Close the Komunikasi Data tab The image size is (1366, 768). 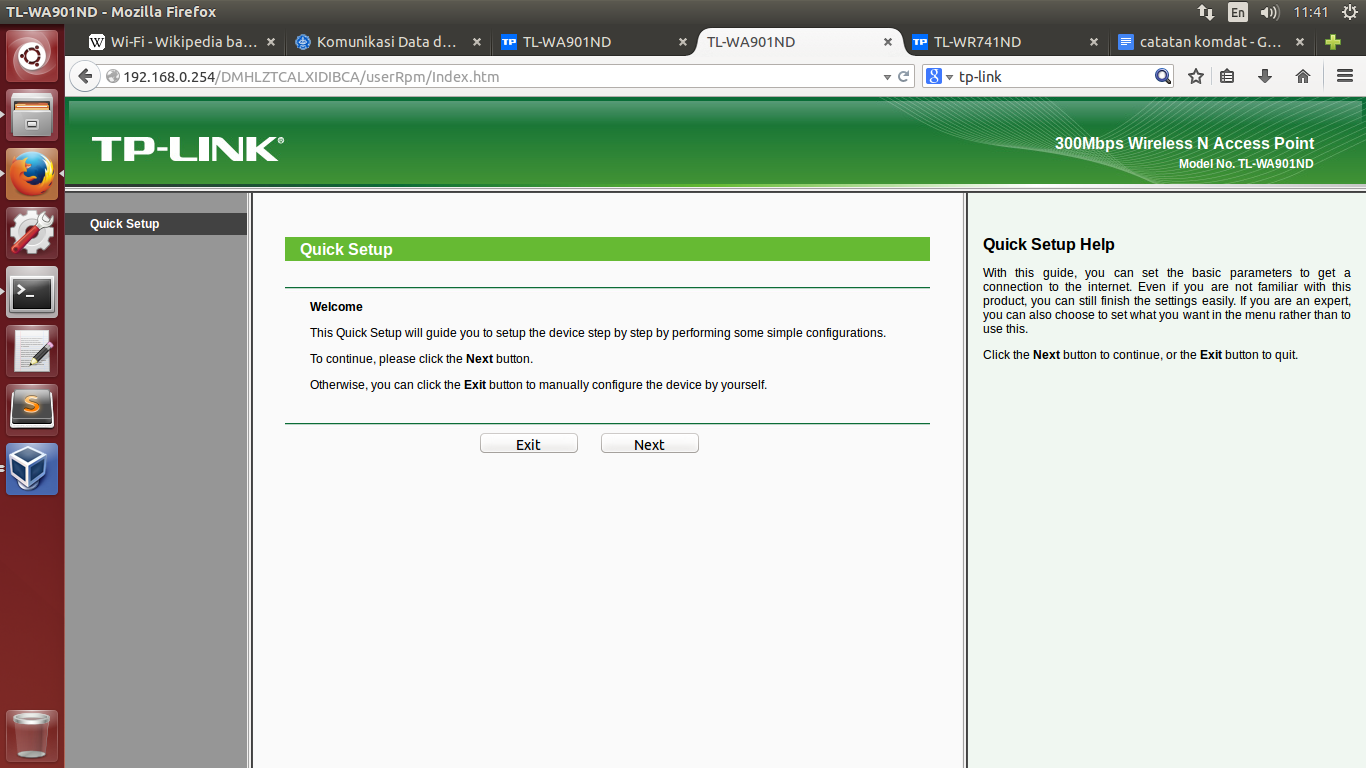coord(477,42)
